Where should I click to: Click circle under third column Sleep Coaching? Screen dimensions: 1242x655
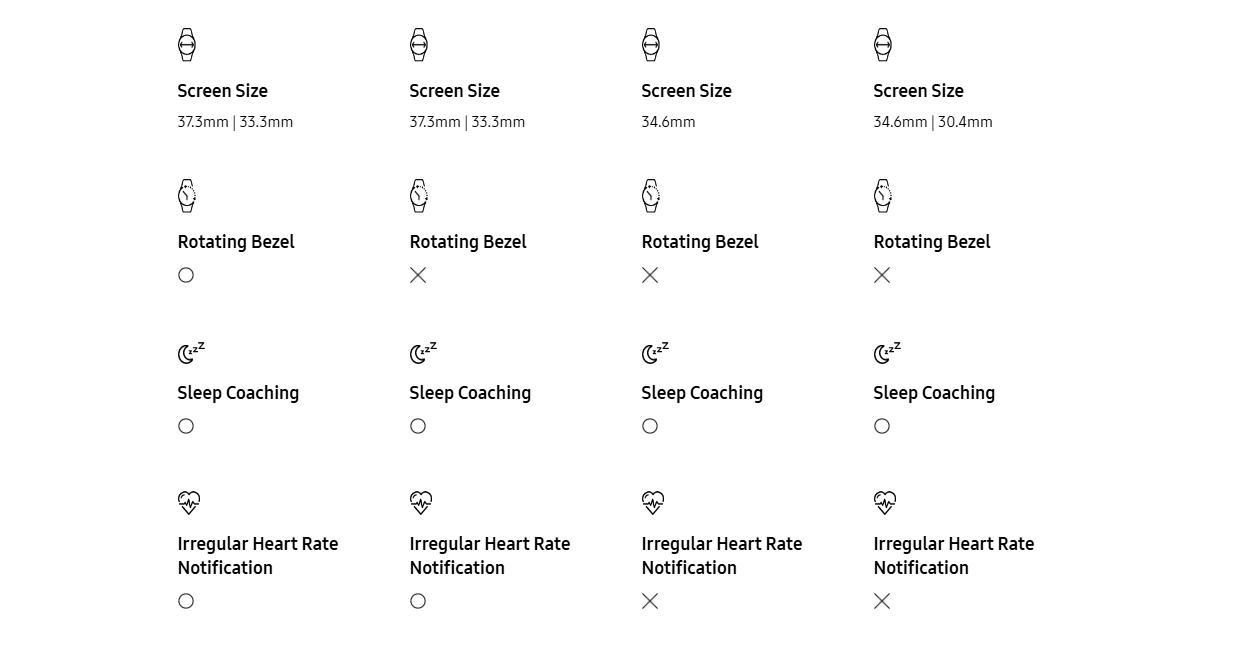coord(650,426)
